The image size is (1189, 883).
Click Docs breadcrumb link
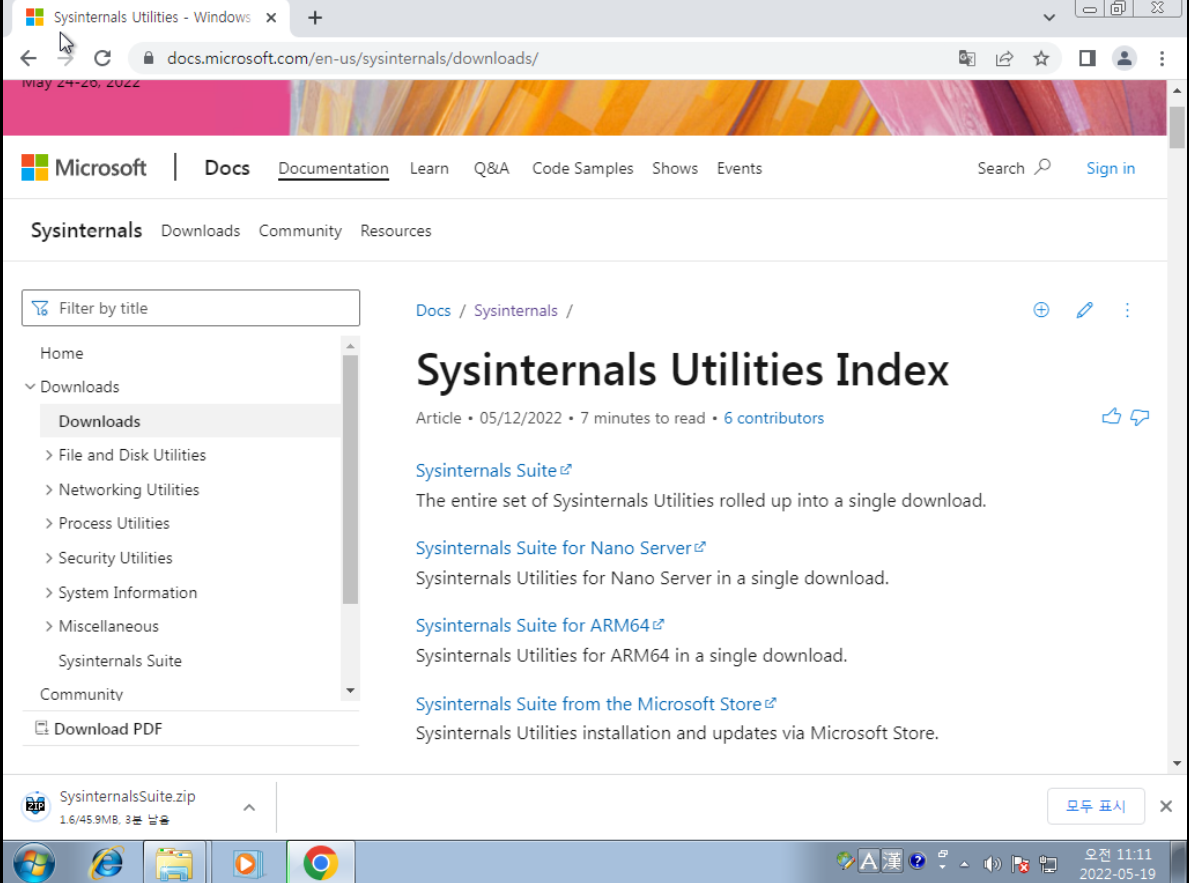click(433, 310)
